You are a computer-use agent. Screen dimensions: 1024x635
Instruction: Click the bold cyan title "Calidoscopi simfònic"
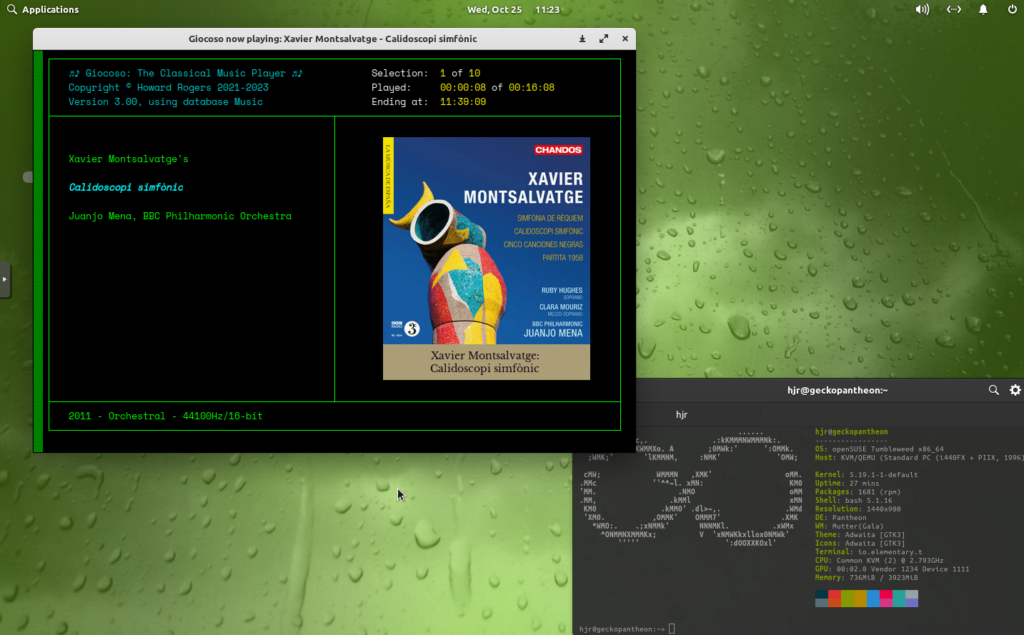pos(126,187)
